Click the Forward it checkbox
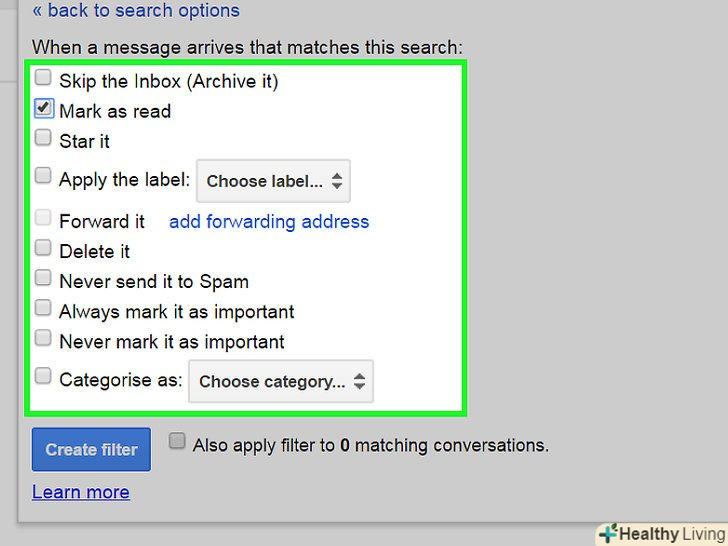The image size is (728, 546). click(x=43, y=218)
